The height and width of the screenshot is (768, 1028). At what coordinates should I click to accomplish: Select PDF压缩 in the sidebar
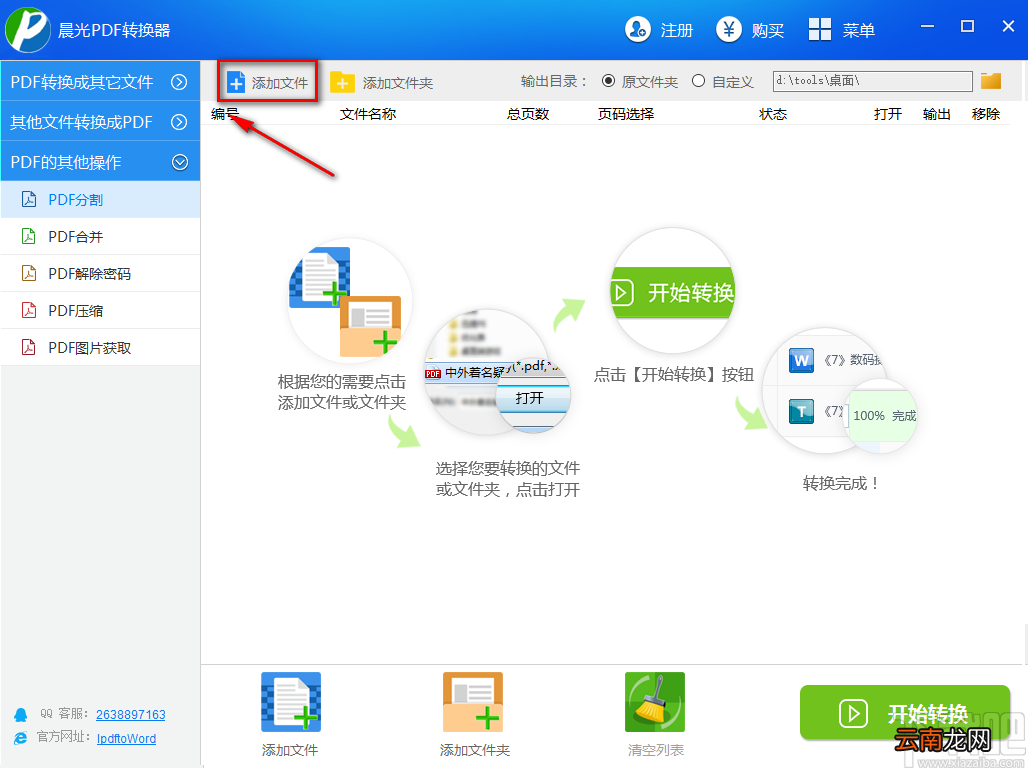pos(100,310)
